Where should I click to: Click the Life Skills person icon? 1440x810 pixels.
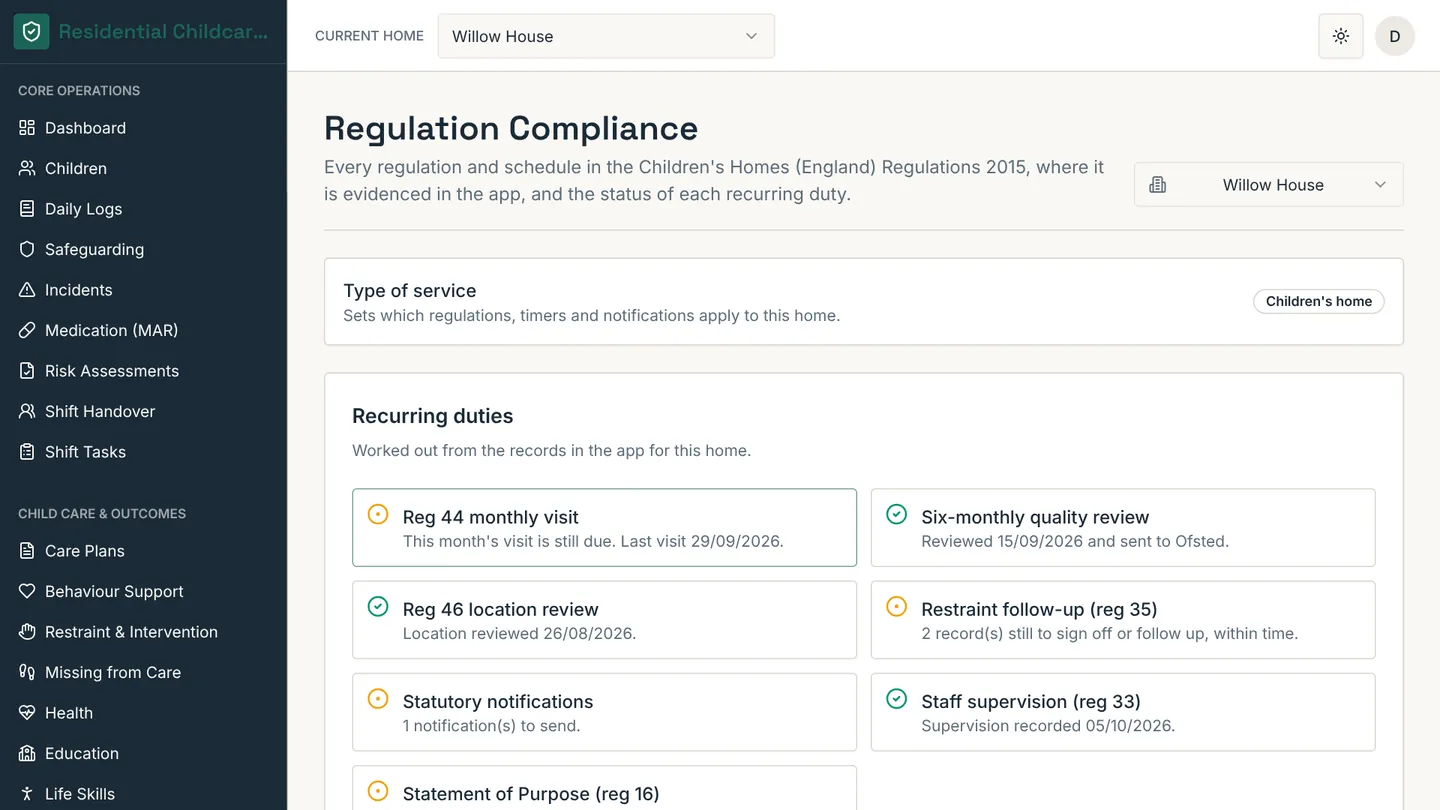[27, 794]
